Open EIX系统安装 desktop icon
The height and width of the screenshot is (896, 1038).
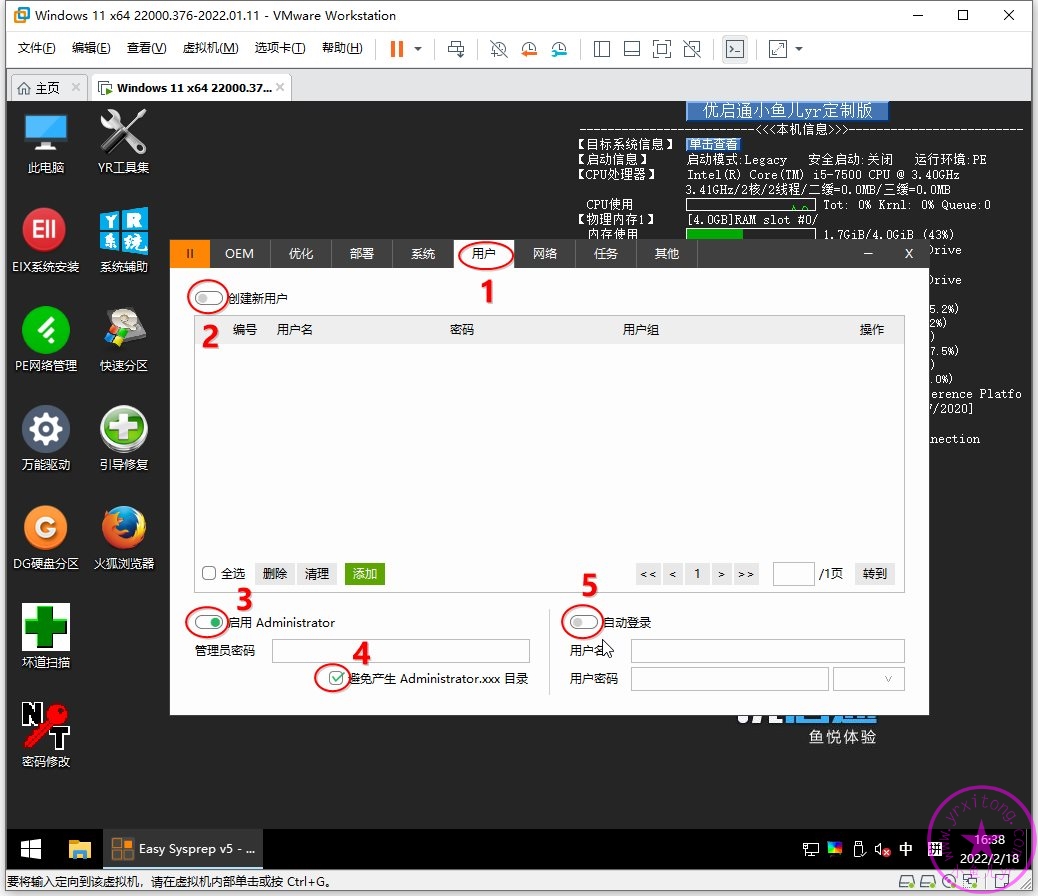[x=45, y=241]
